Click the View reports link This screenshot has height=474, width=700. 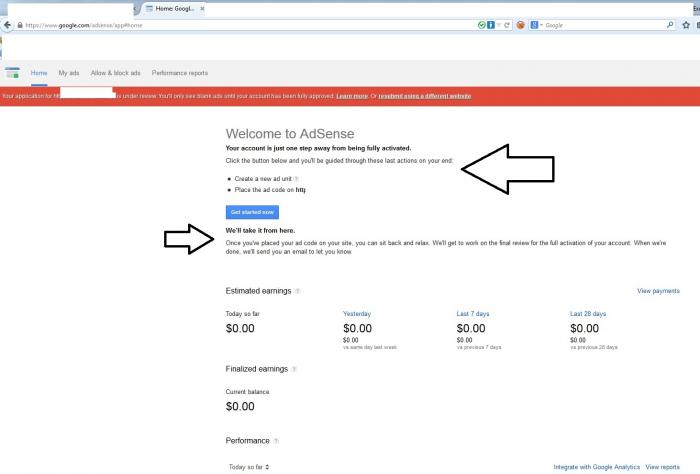pyautogui.click(x=662, y=467)
